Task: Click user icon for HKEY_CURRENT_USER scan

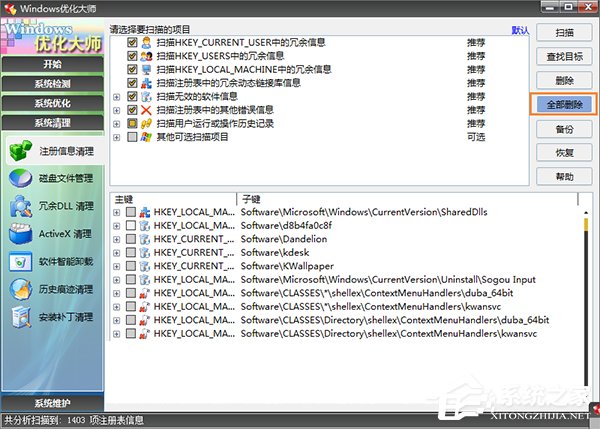Action: pyautogui.click(x=146, y=42)
